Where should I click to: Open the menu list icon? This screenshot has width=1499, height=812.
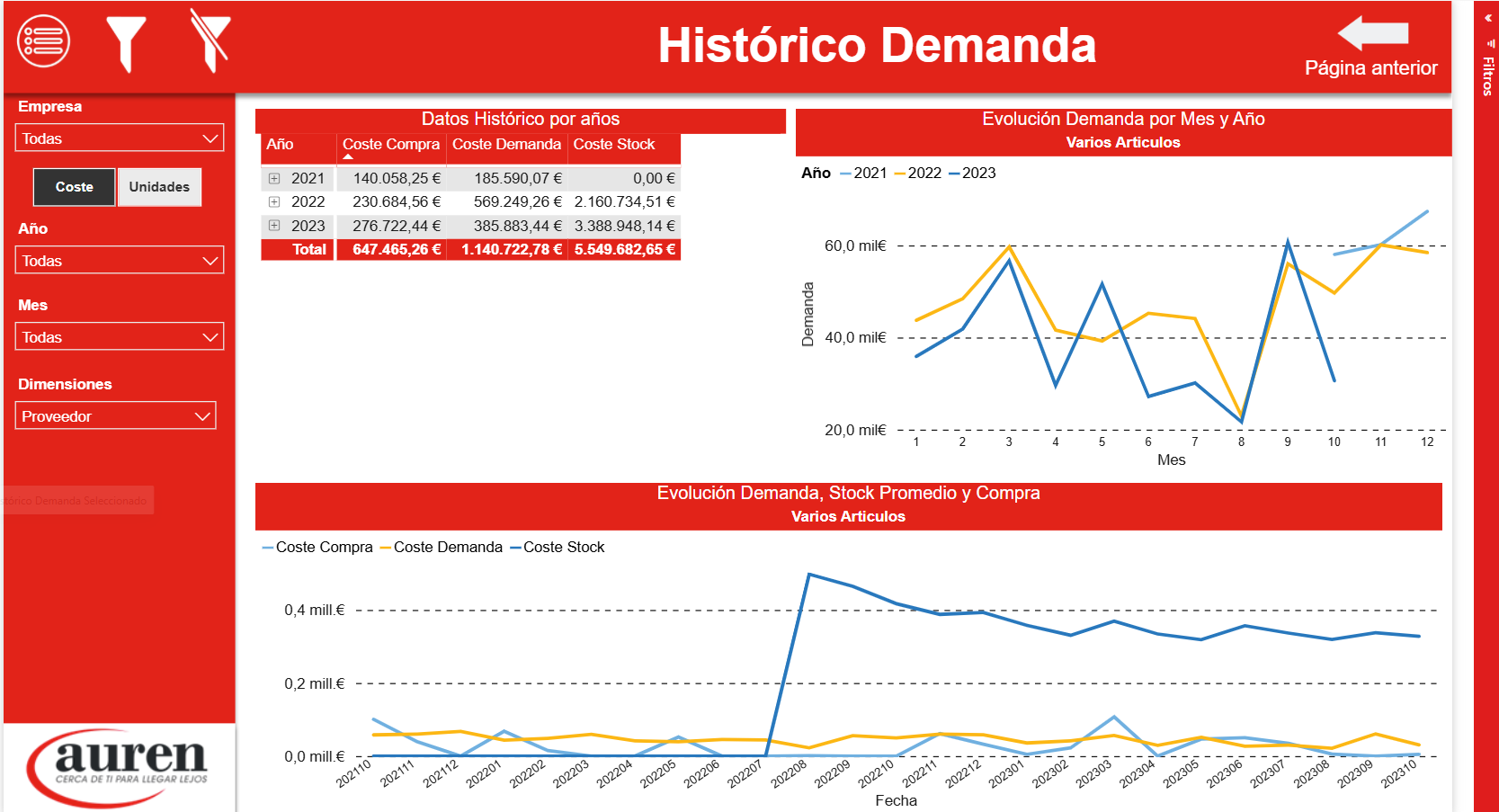click(43, 41)
